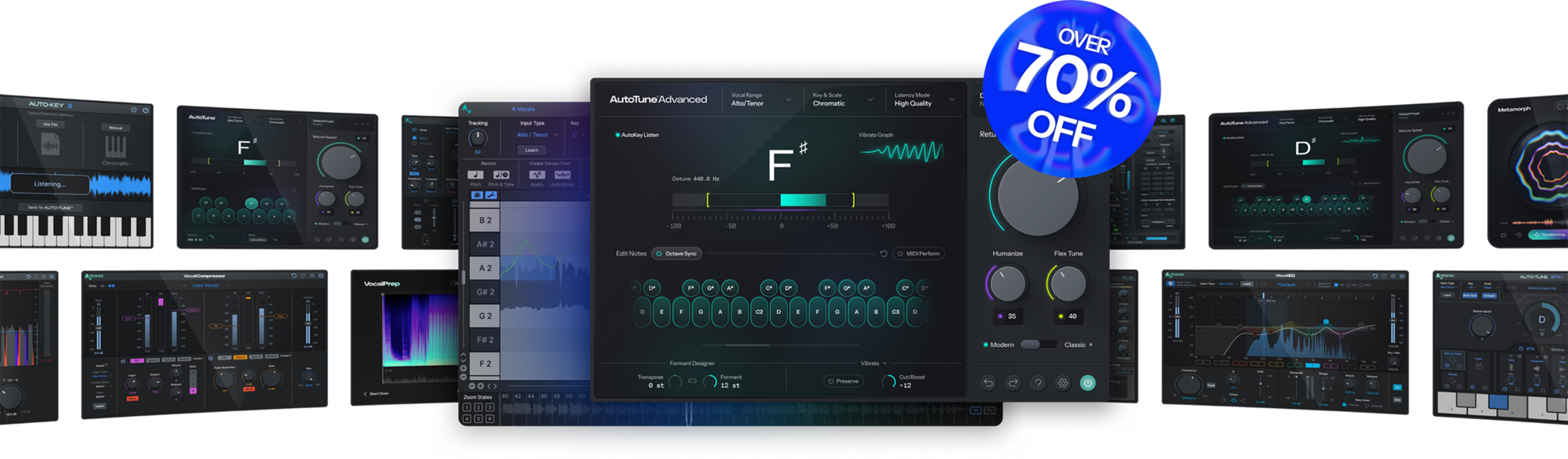Open the Key & Scale Chromatic dropdown
Viewport: 1568px width, 459px height.
coord(843,99)
